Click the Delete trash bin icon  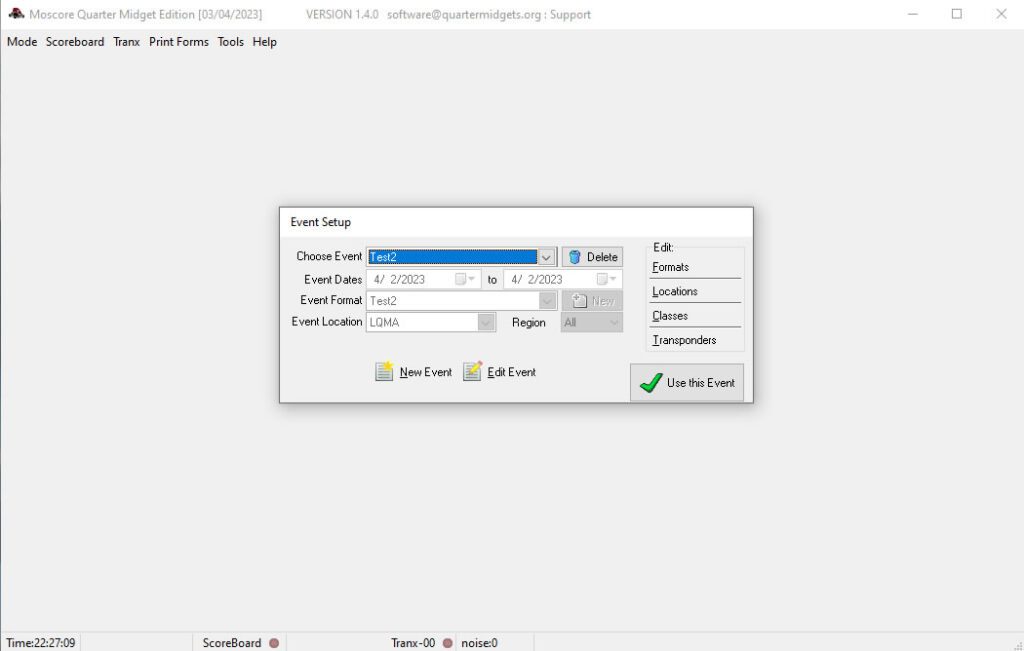[575, 257]
